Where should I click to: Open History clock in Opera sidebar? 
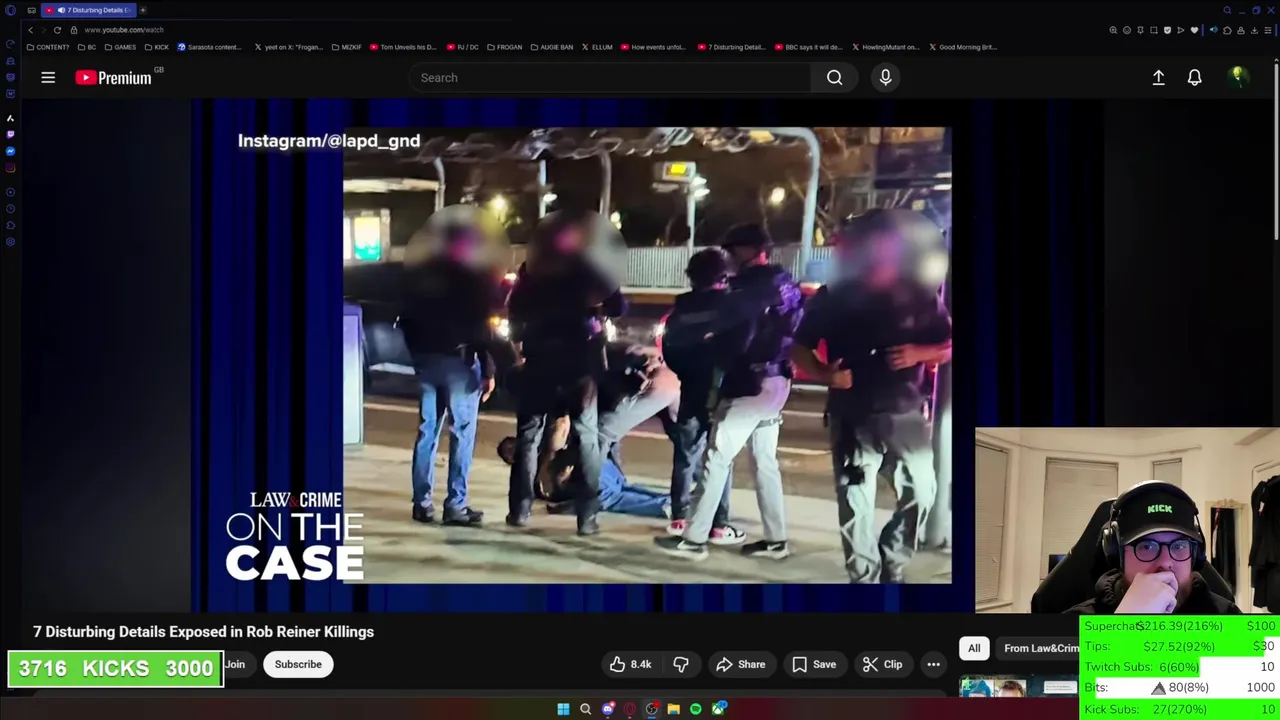(10, 208)
